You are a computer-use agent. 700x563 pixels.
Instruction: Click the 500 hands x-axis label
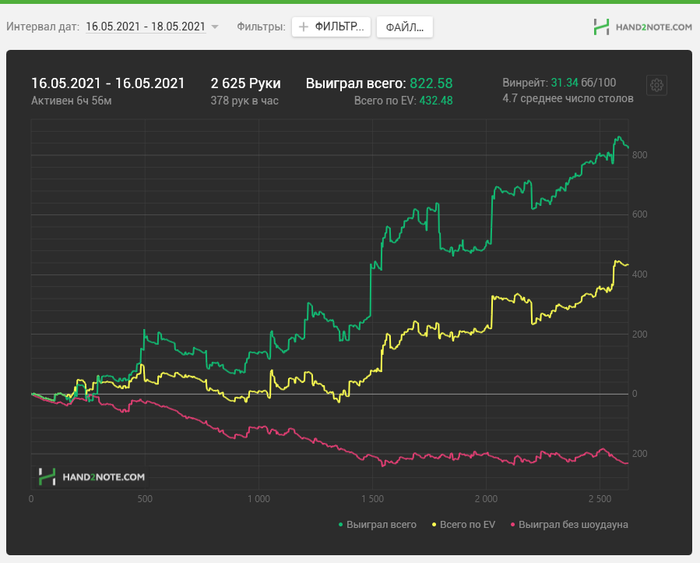point(145,499)
